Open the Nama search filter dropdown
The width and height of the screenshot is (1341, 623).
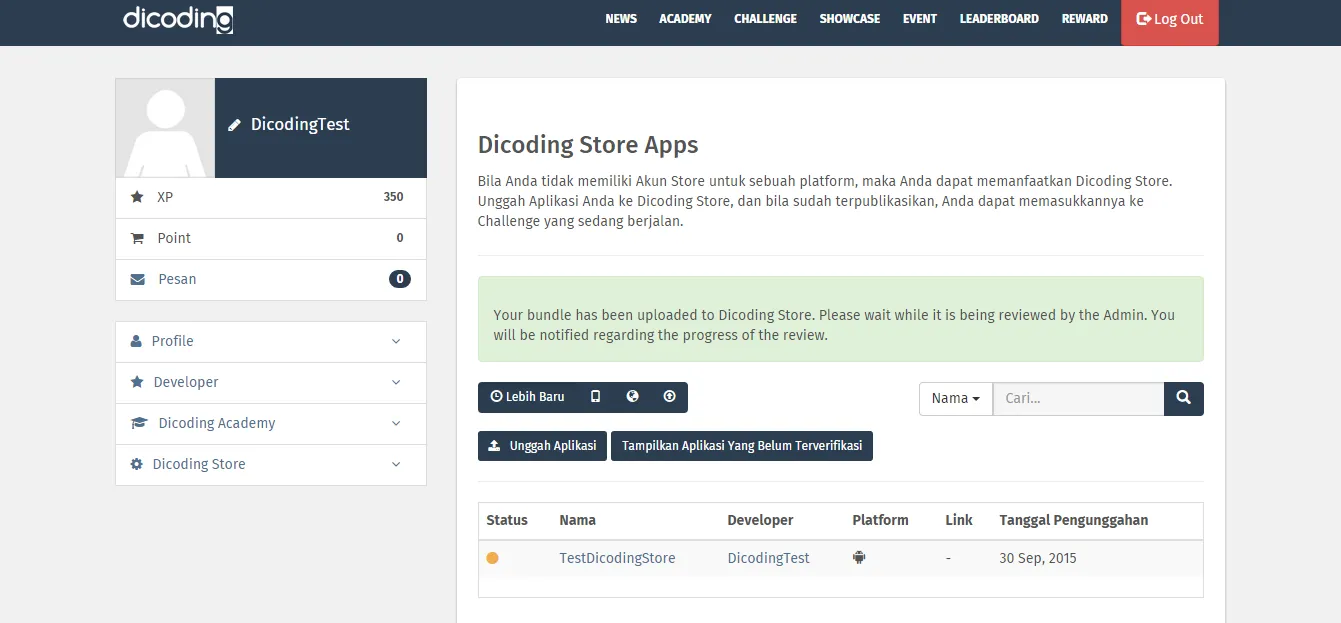coord(955,398)
